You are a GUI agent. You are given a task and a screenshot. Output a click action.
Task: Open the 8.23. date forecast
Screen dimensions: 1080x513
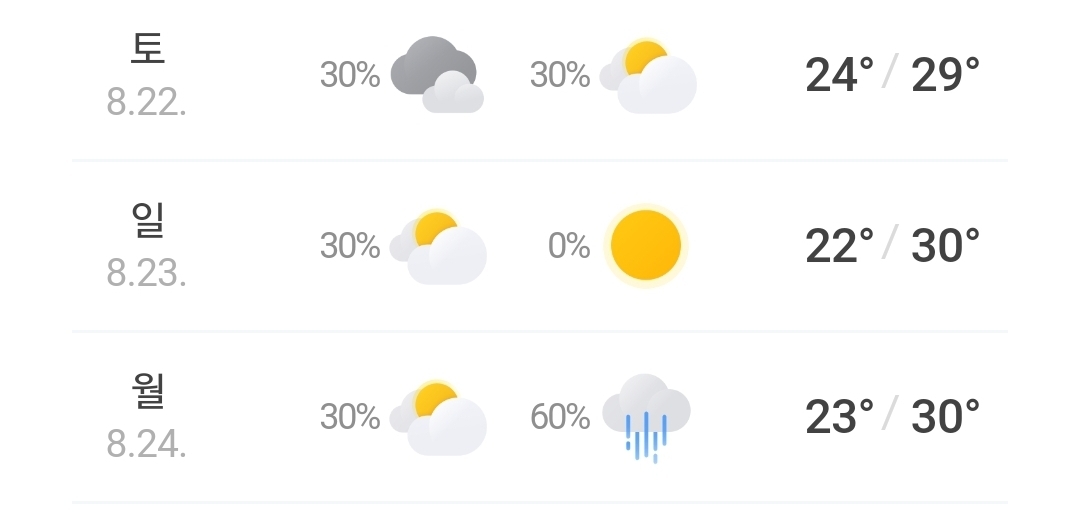pyautogui.click(x=146, y=274)
